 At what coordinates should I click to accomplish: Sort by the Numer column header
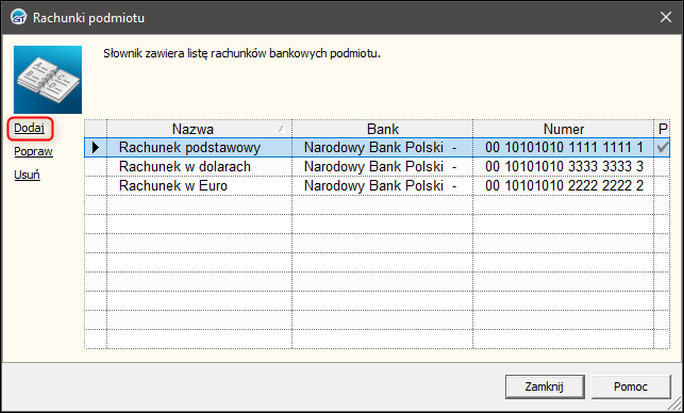click(x=563, y=129)
